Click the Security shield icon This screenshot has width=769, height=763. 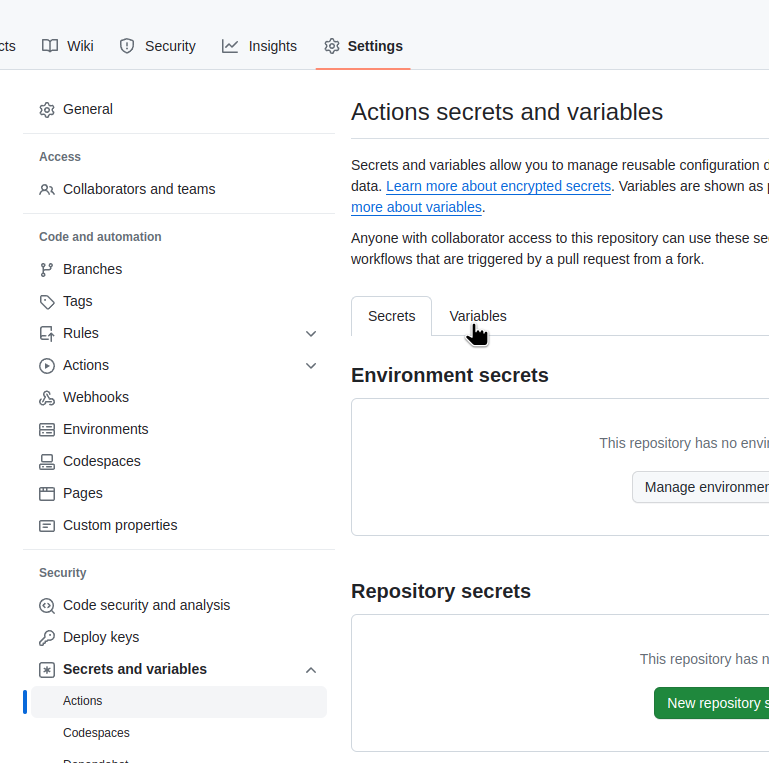click(x=127, y=46)
